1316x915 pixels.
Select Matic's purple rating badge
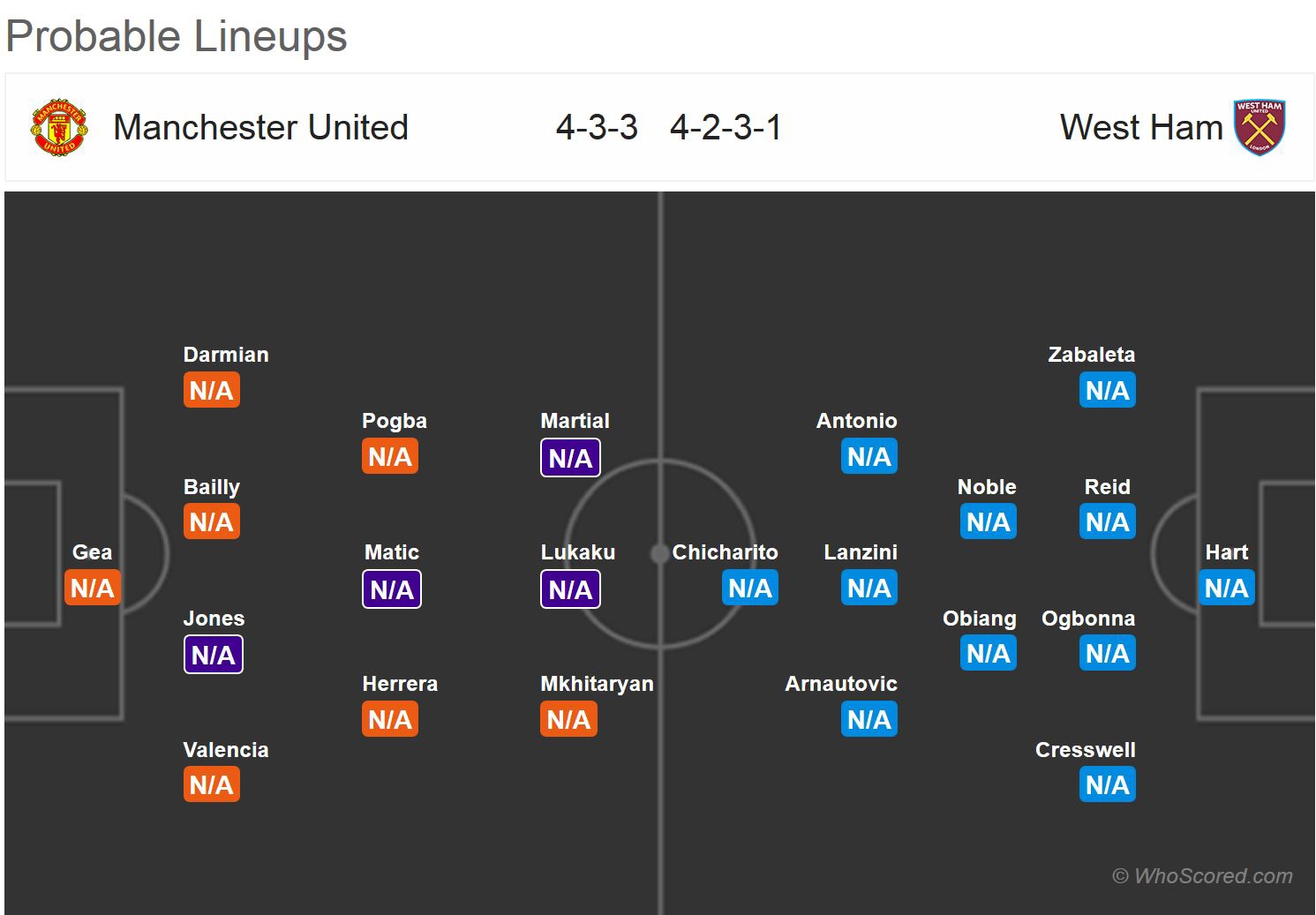click(392, 589)
